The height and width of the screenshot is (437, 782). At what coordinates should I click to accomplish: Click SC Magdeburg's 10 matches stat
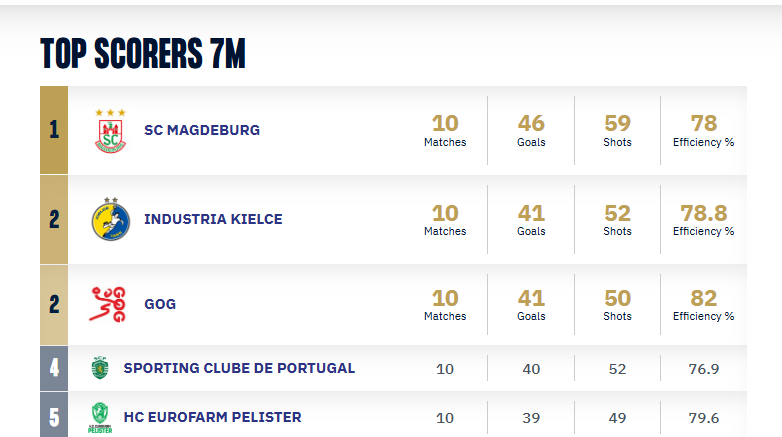coord(445,124)
